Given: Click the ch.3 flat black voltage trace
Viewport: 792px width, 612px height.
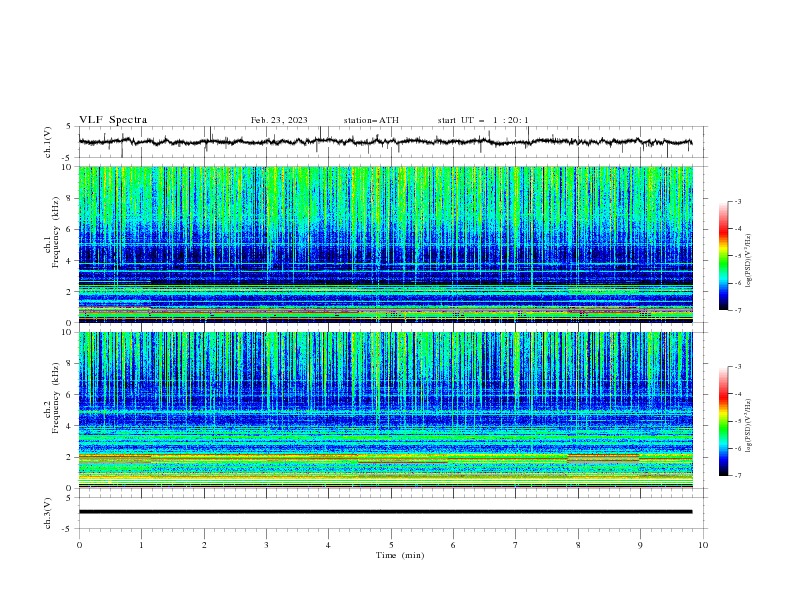Looking at the screenshot, I should [385, 512].
